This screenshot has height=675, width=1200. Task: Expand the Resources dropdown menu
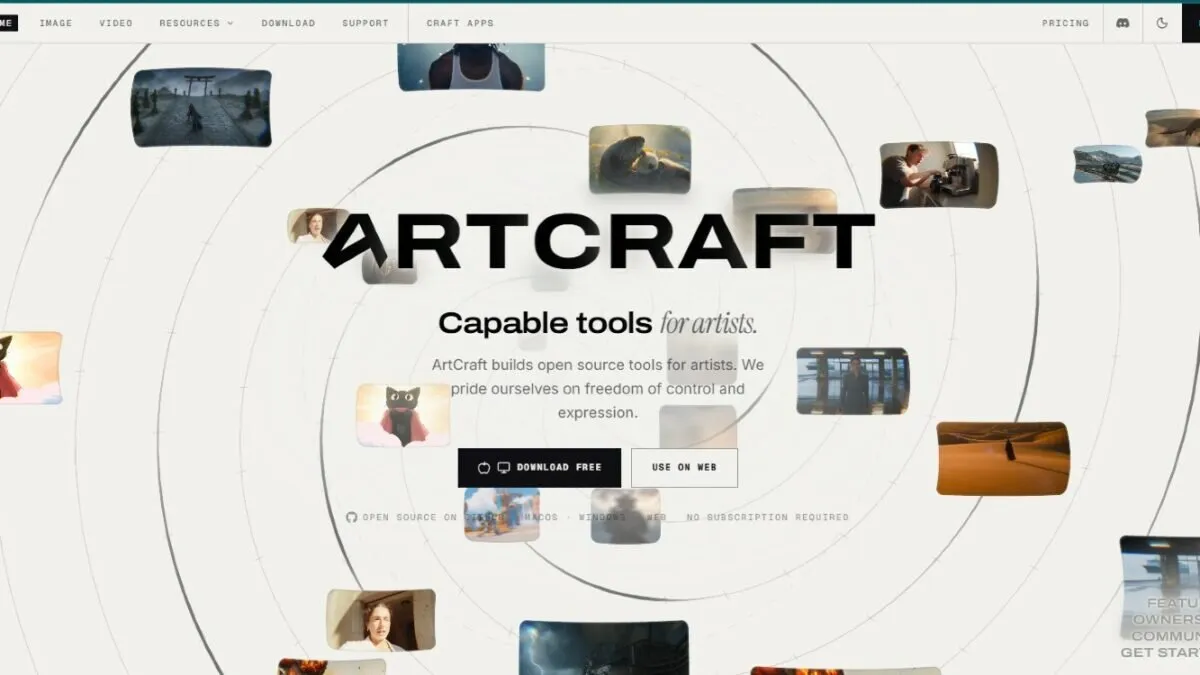(196, 23)
